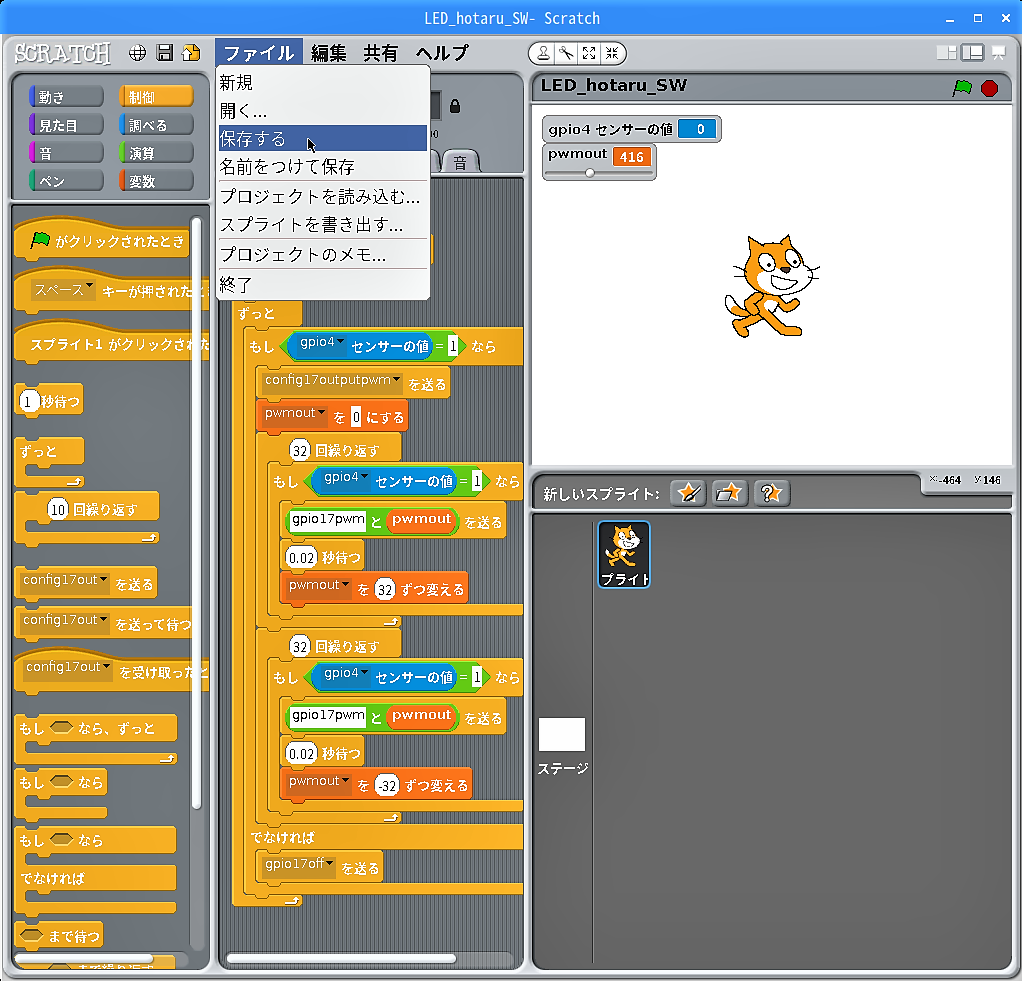Open the 動き blocks category
Image resolution: width=1022 pixels, height=981 pixels.
tap(66, 96)
